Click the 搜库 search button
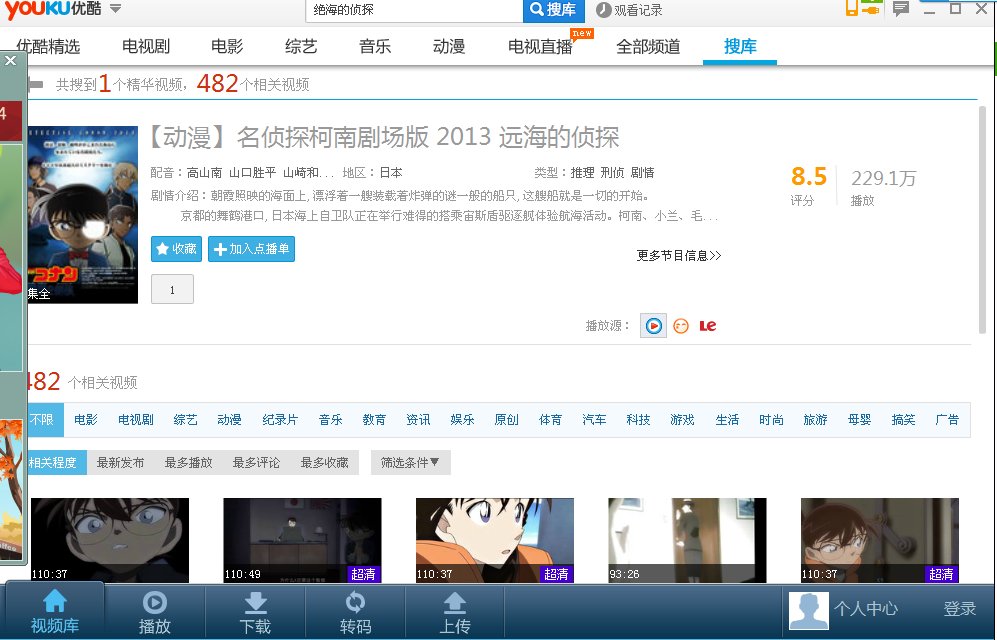 point(553,10)
